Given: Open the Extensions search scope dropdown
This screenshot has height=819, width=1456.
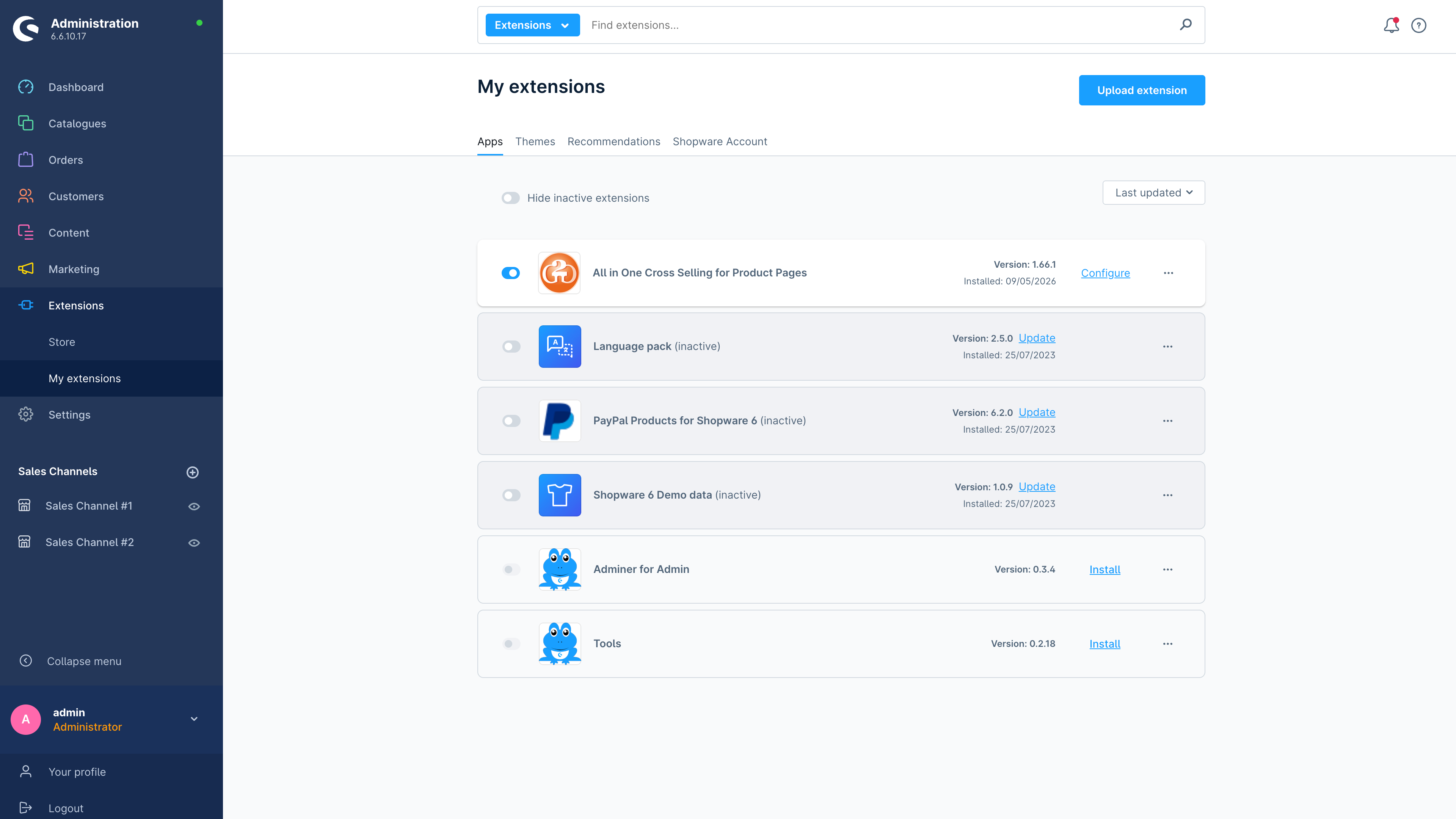Looking at the screenshot, I should coord(532,25).
